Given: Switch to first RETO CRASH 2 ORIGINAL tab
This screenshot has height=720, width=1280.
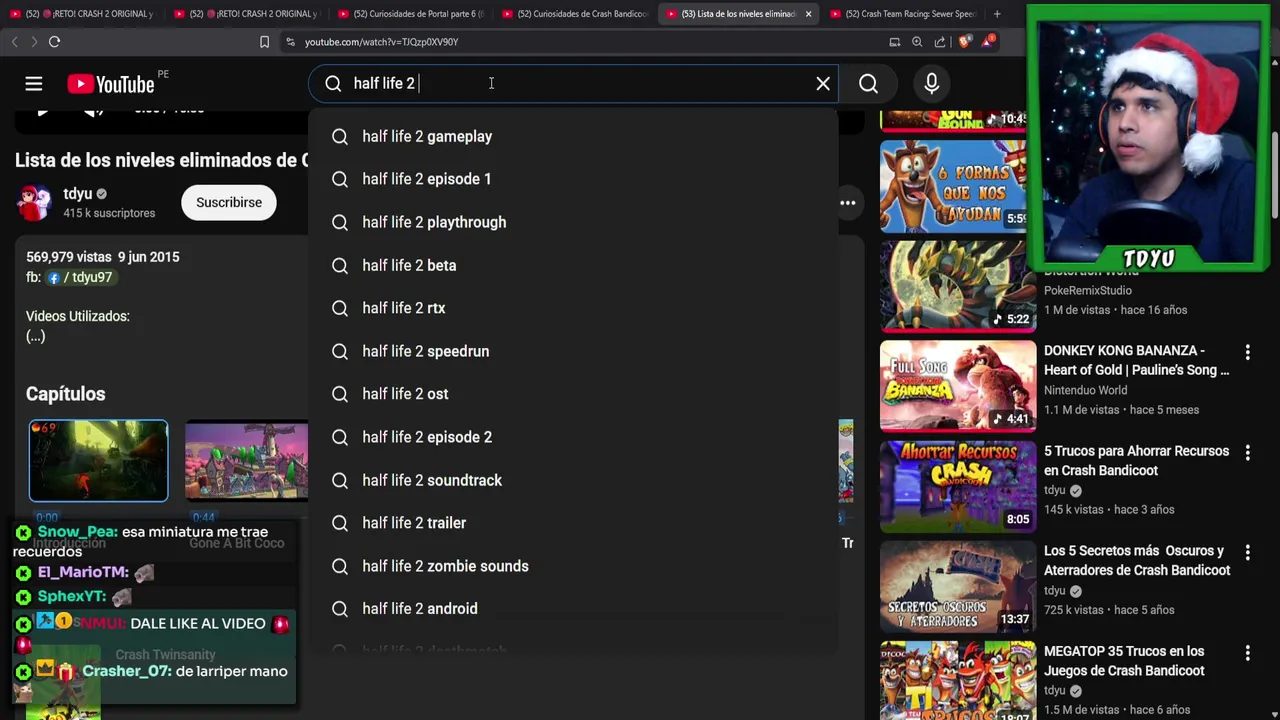Looking at the screenshot, I should (x=82, y=14).
